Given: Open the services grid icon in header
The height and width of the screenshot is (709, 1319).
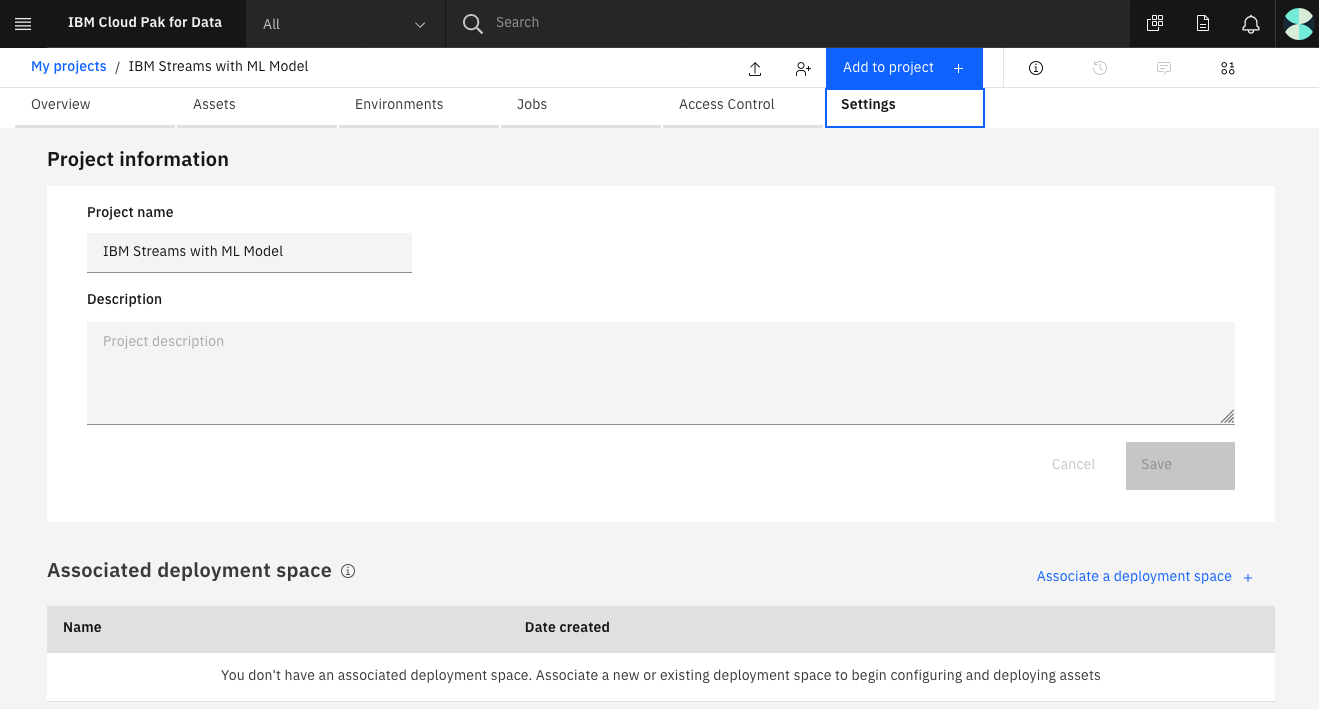Looking at the screenshot, I should click(1155, 23).
